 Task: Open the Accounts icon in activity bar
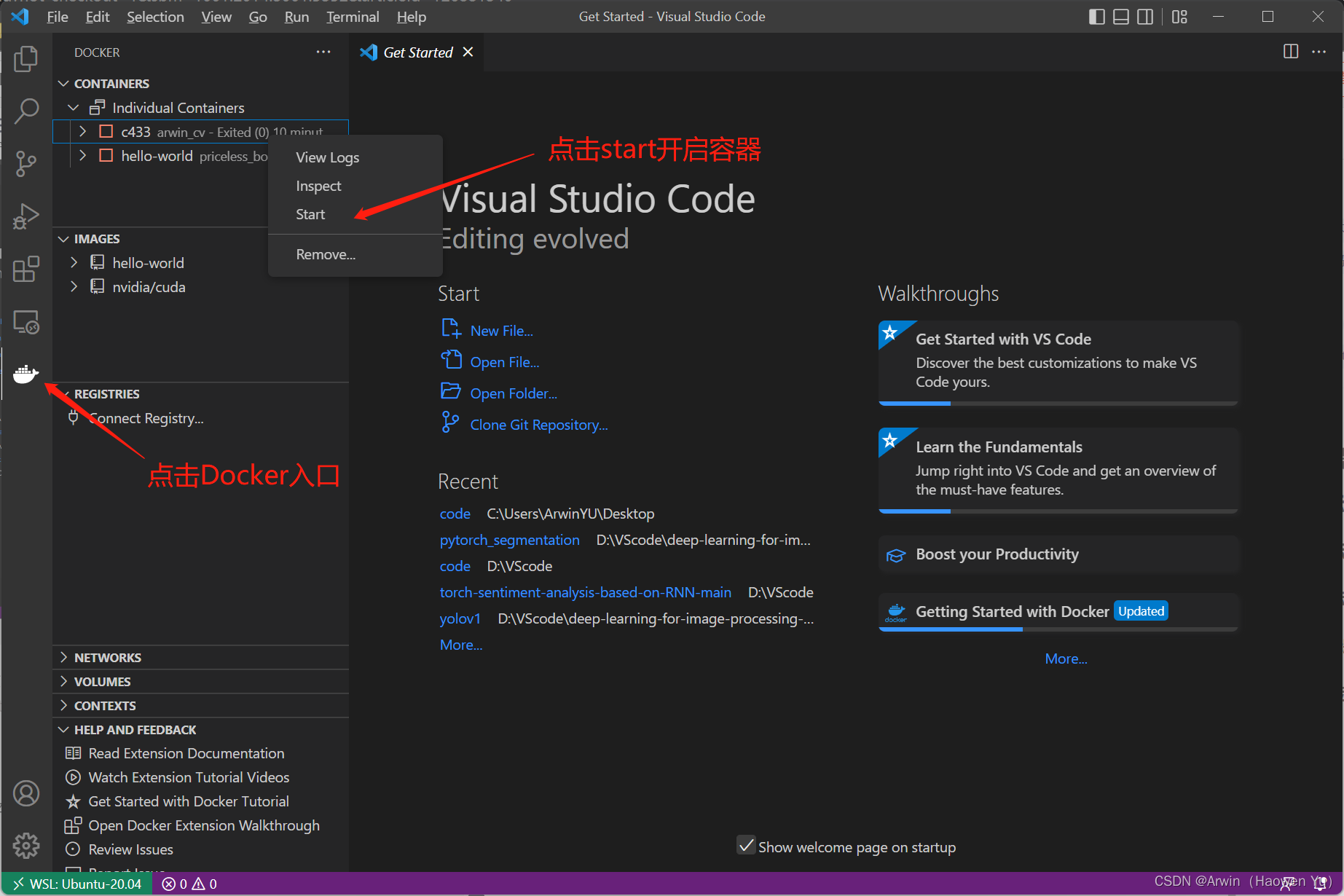(x=26, y=793)
